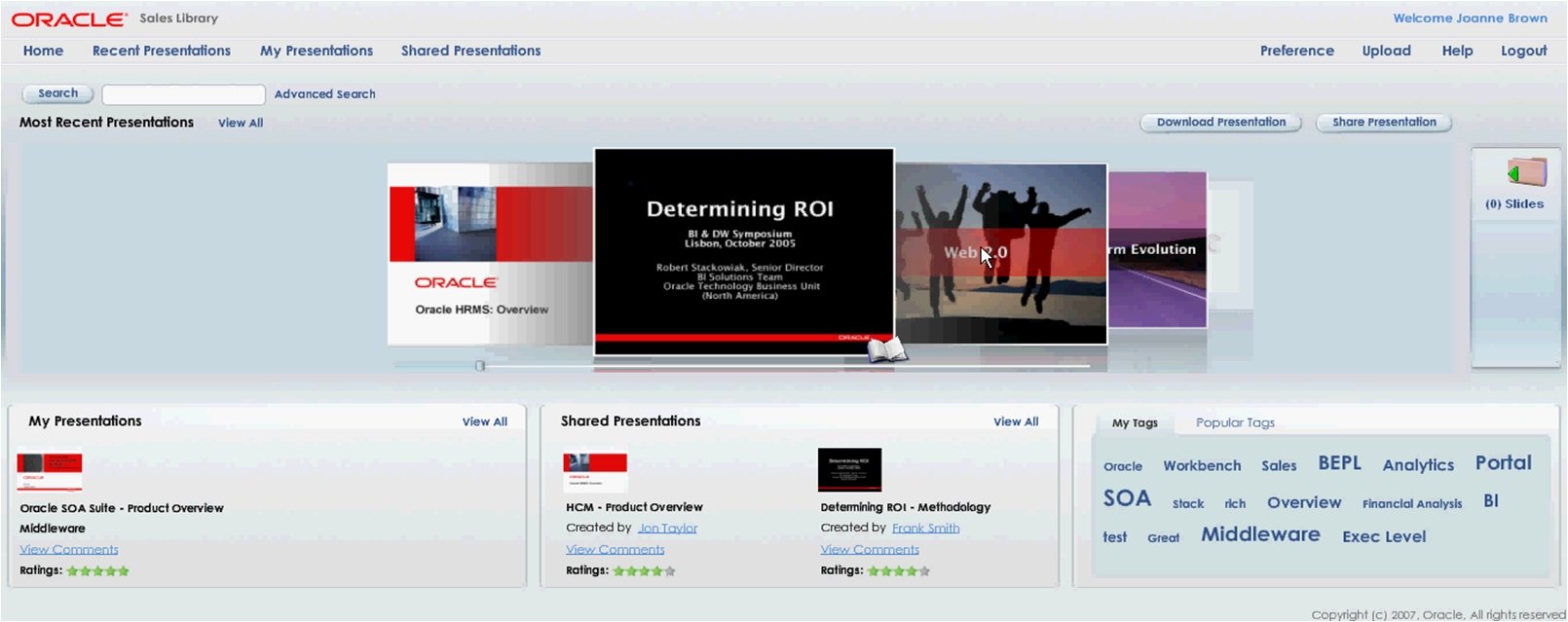
Task: Open Determining ROI Methodology thumbnail
Action: click(849, 470)
